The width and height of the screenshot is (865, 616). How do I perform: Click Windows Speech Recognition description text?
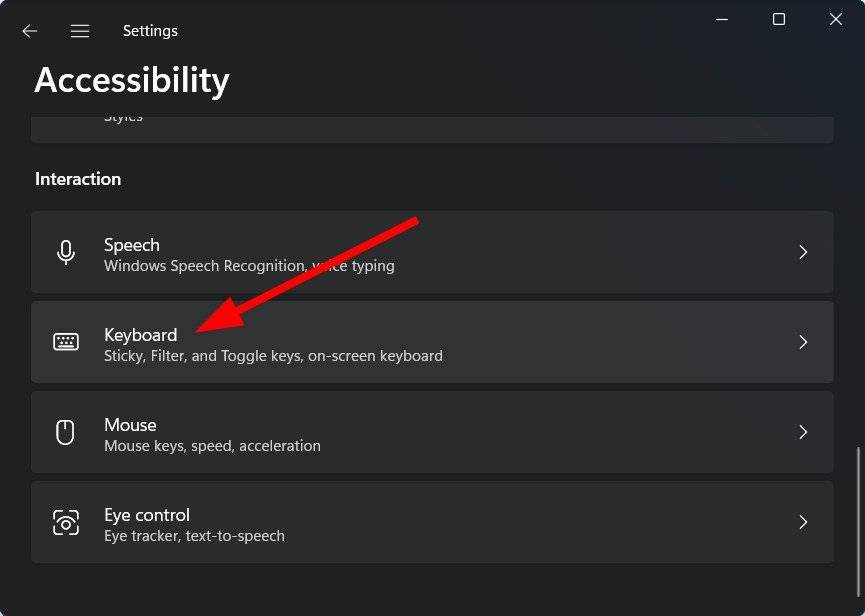point(248,266)
